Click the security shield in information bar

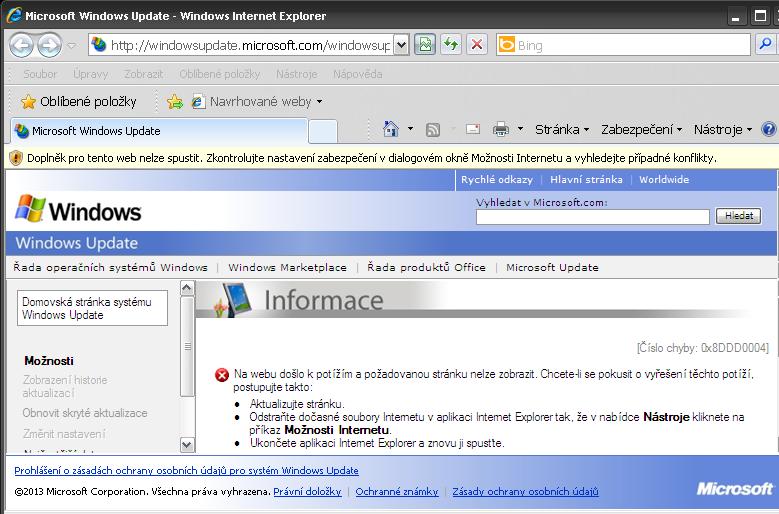(16, 158)
